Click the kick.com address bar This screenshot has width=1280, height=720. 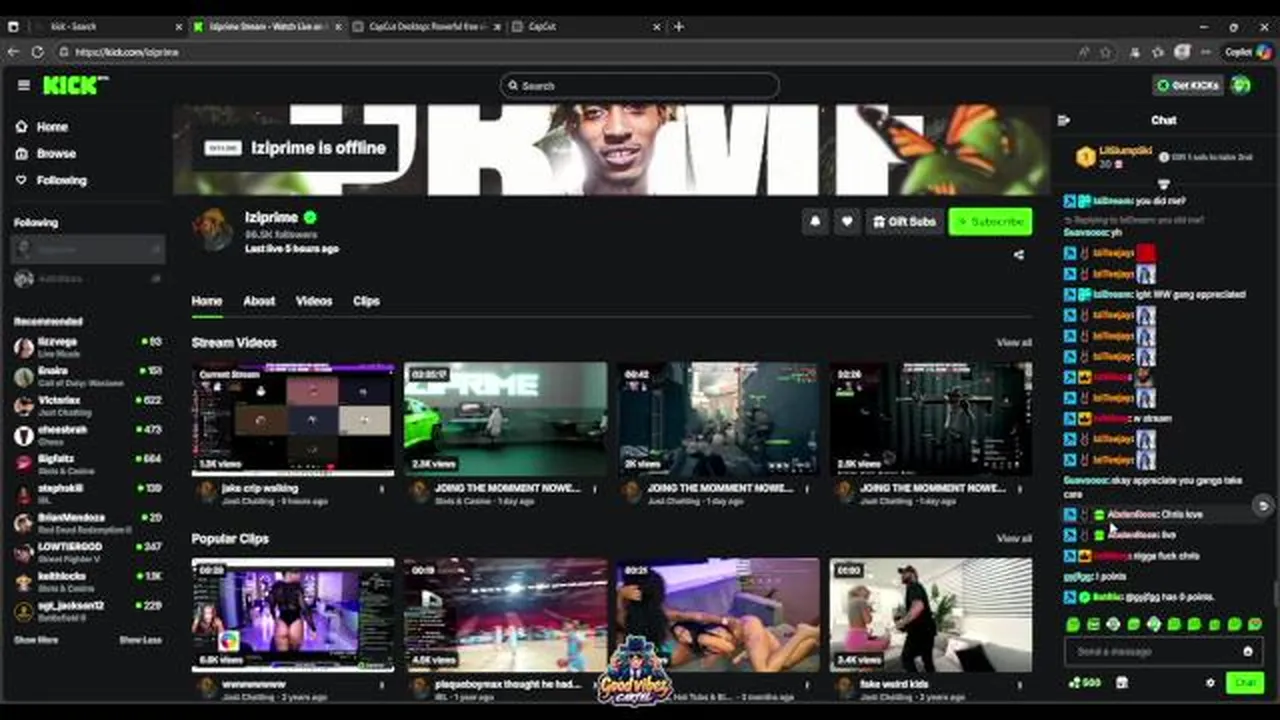click(560, 52)
